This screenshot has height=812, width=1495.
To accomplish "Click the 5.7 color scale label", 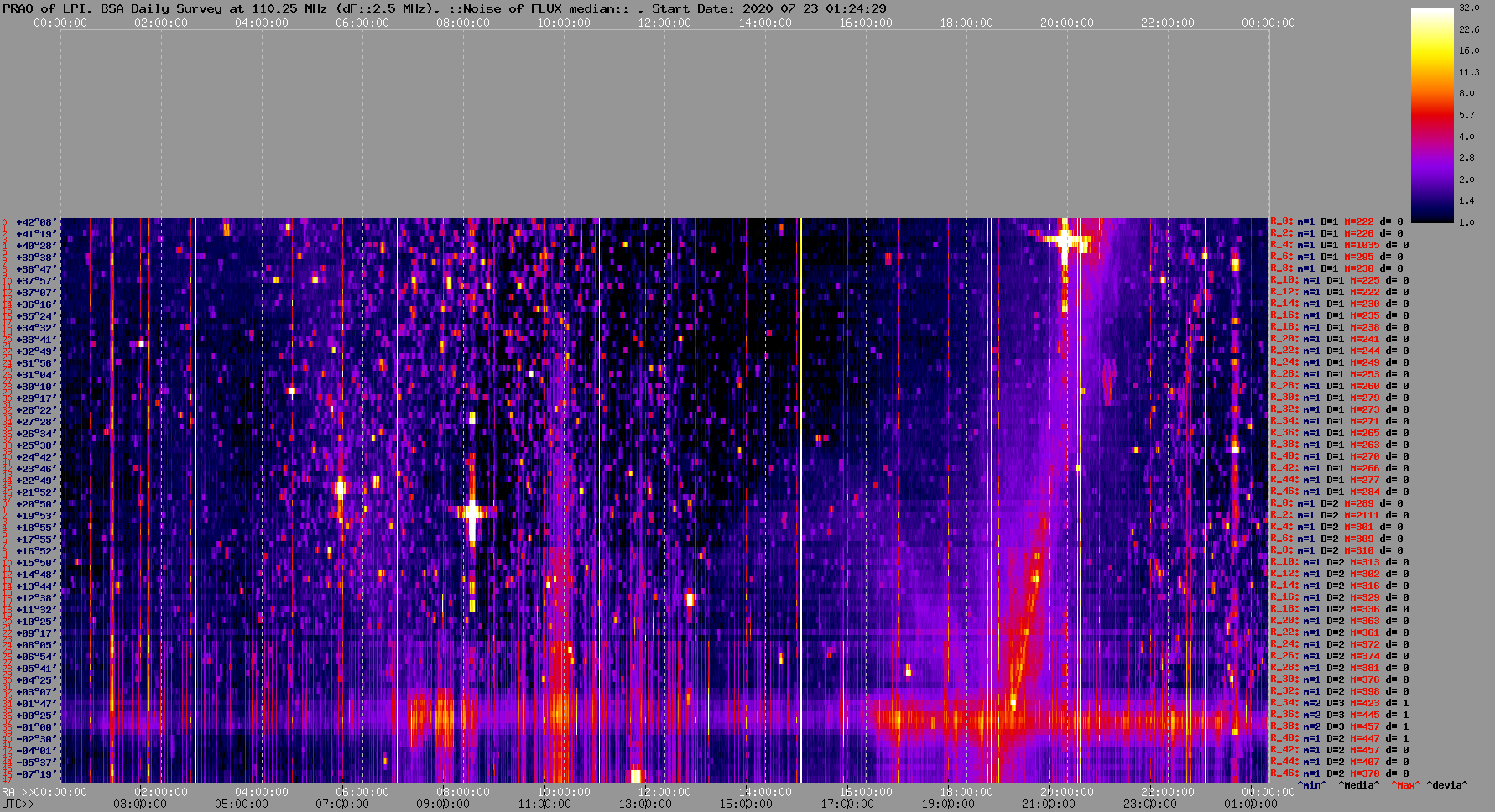I will click(1466, 115).
